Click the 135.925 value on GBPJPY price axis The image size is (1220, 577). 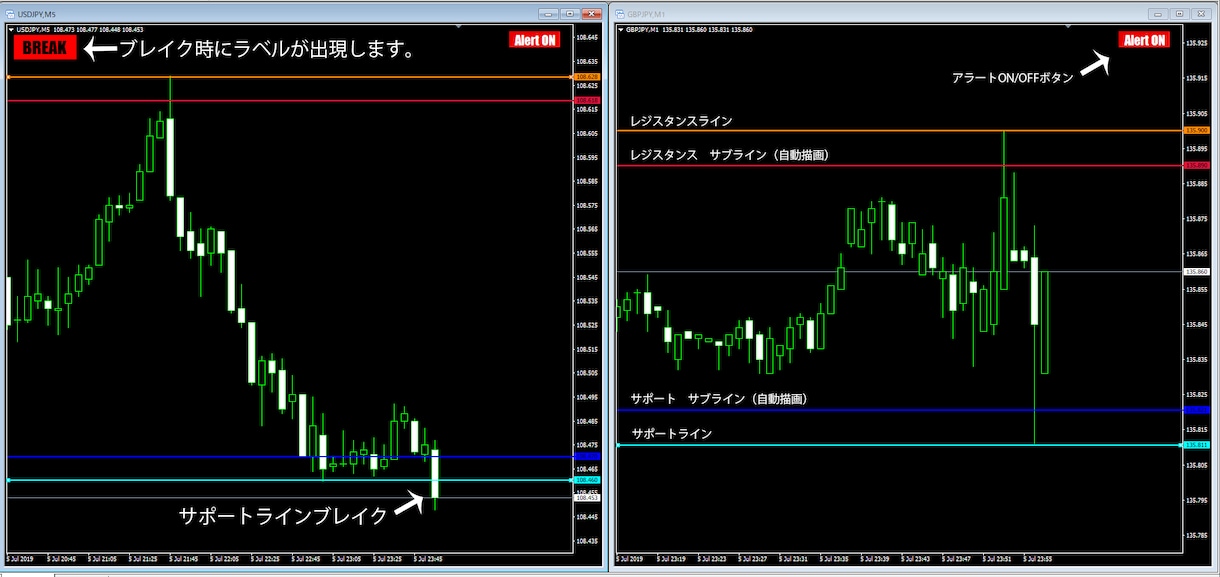point(1197,43)
